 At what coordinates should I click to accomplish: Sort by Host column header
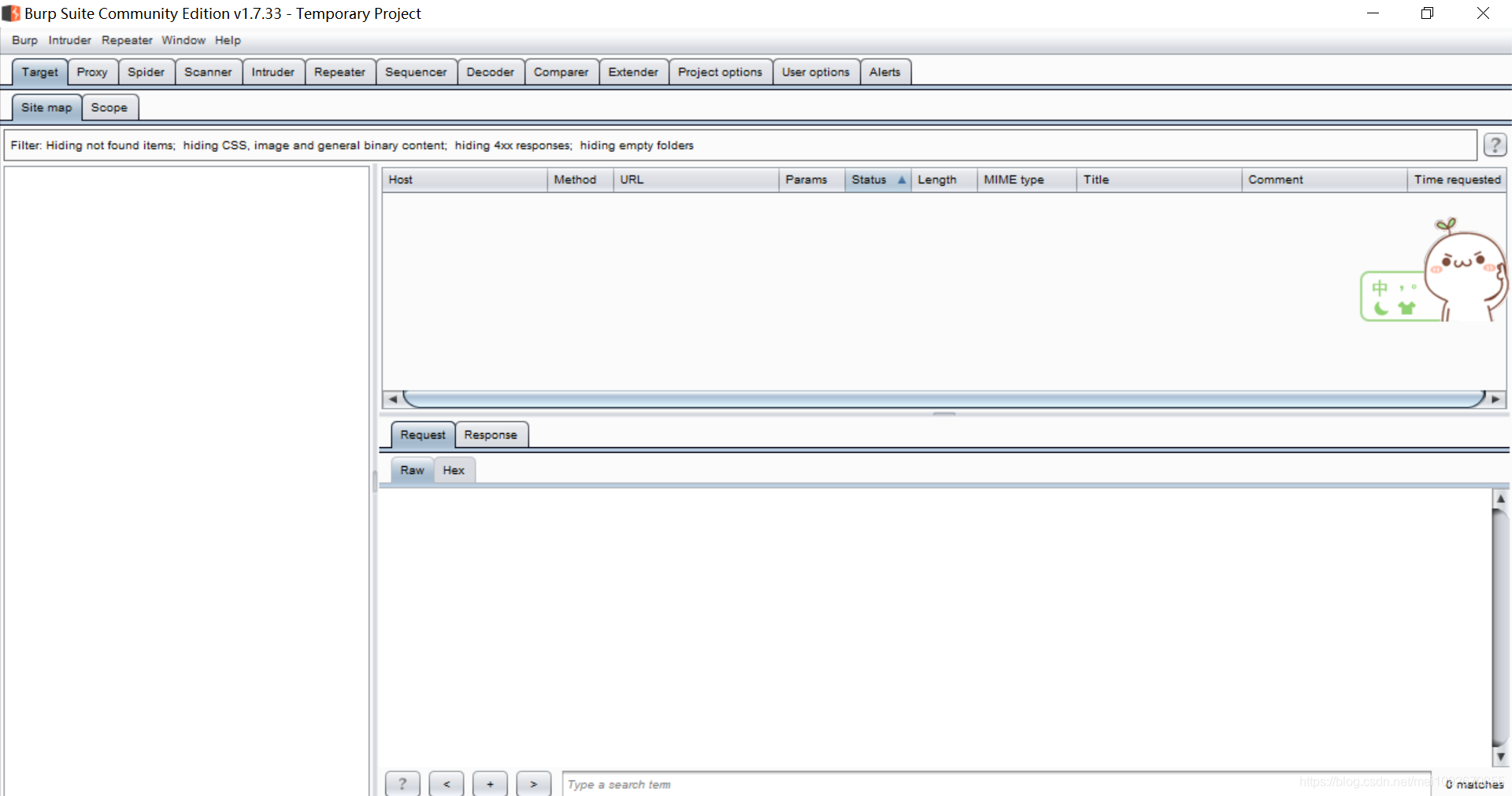click(465, 180)
